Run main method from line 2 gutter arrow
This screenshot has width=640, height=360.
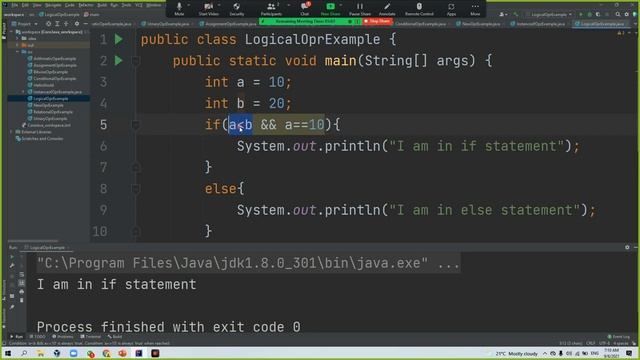(x=118, y=60)
